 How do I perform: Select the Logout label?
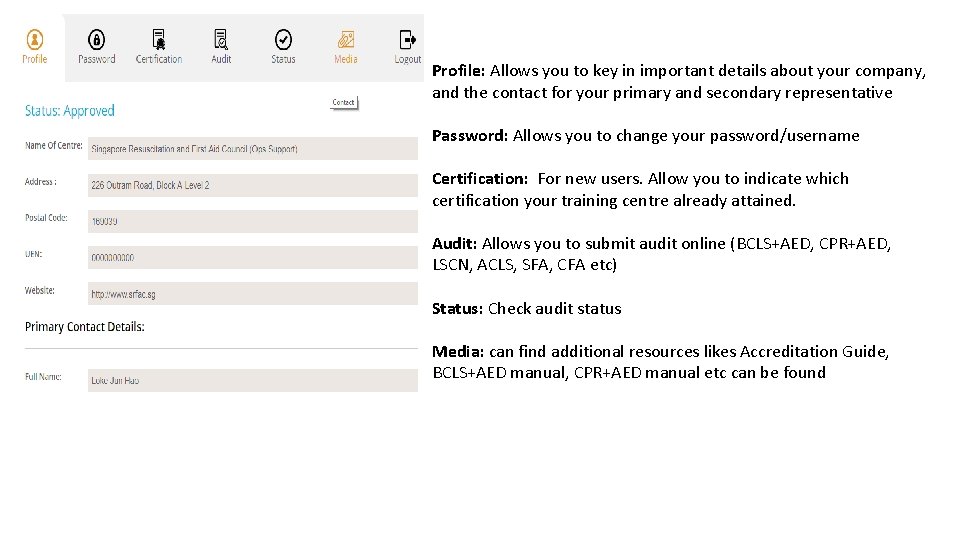408,59
